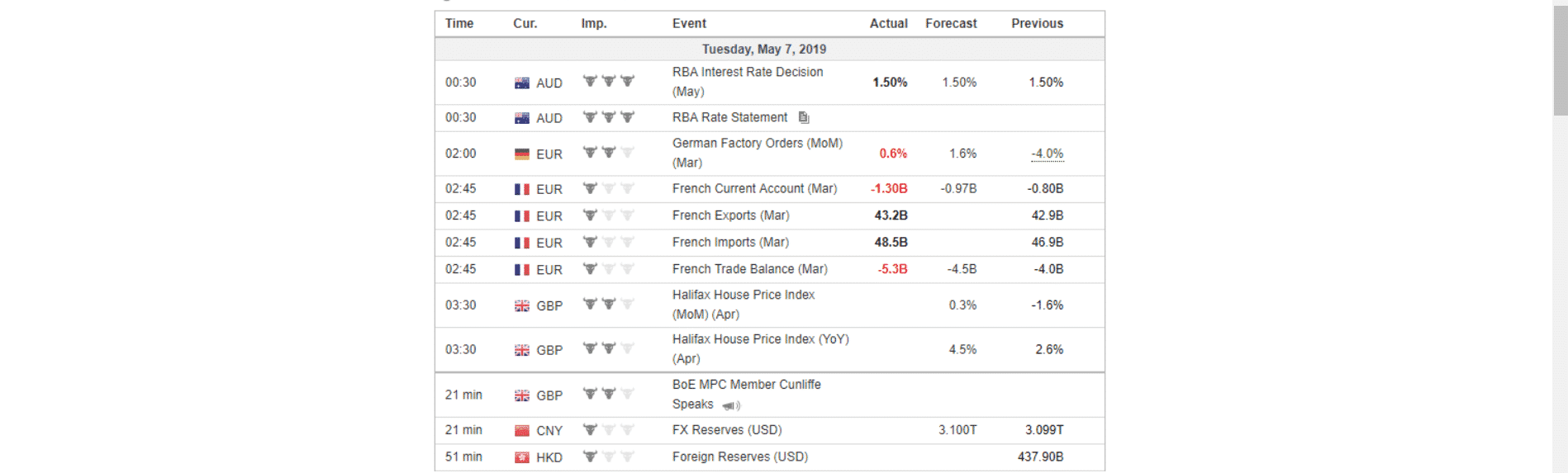Open the RBA Rate Statement document icon

pos(804,118)
